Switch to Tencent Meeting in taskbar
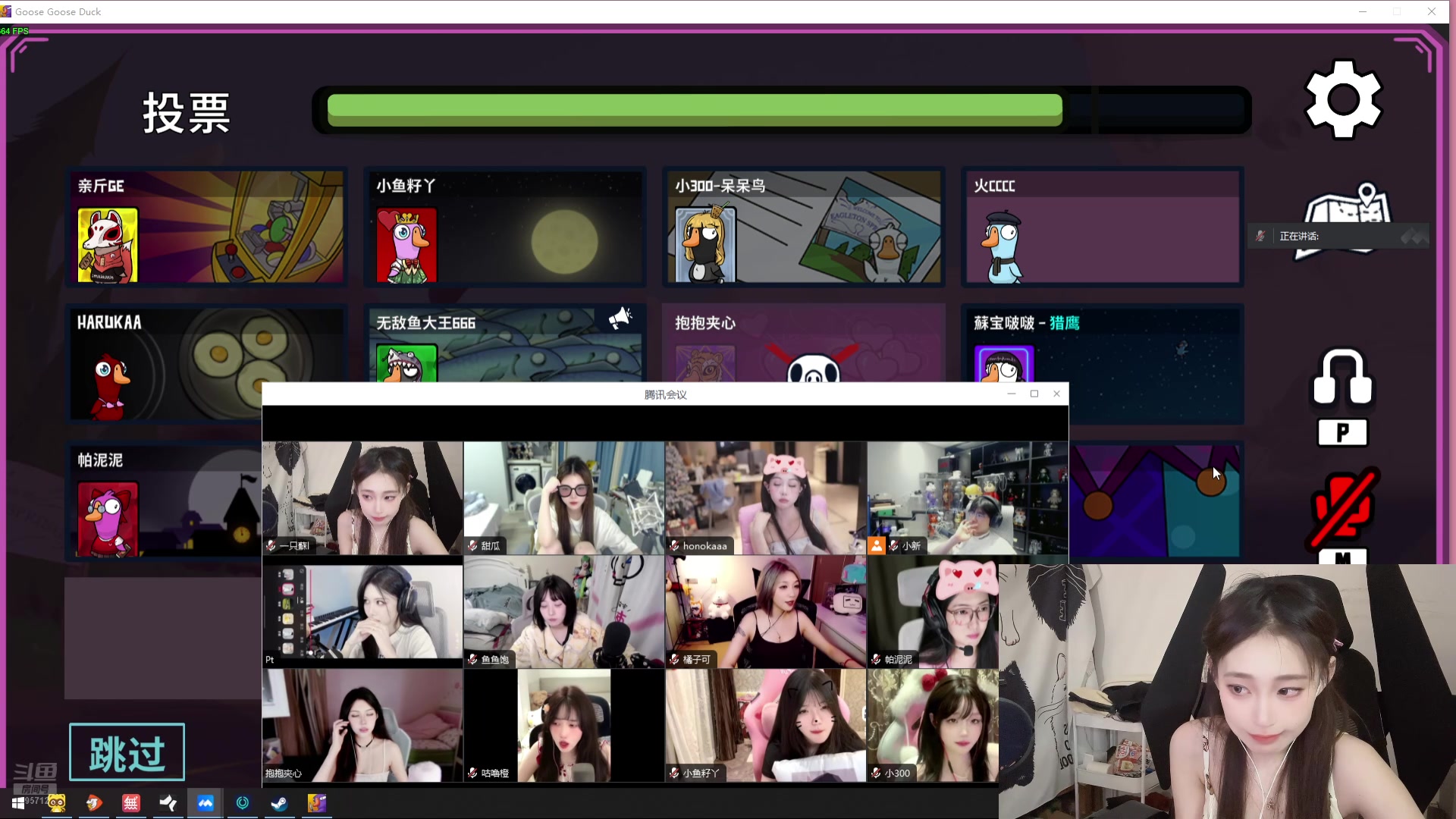The width and height of the screenshot is (1456, 819). point(206,803)
